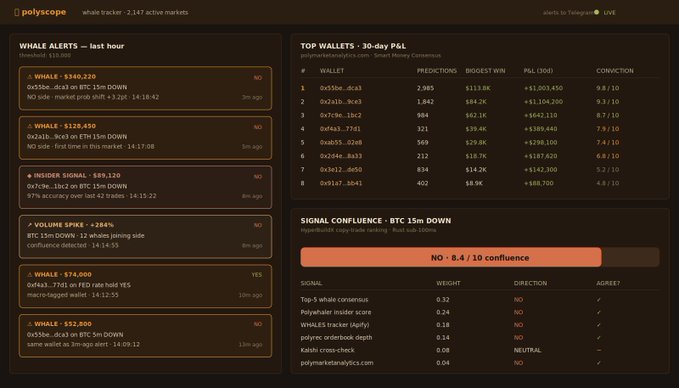The height and width of the screenshot is (388, 679).
Task: Sort wallets by P&L (30d) column header
Action: (538, 71)
